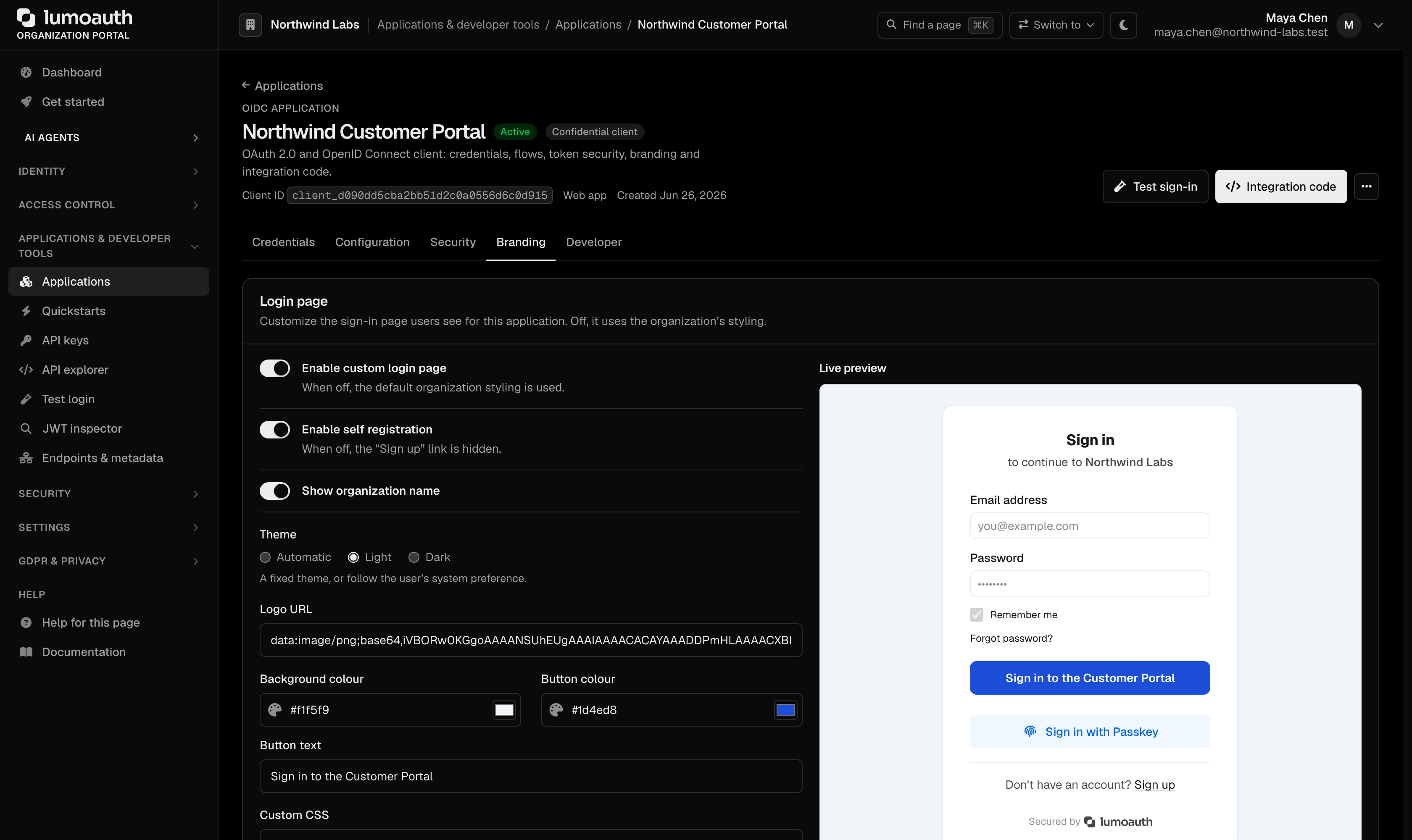Image resolution: width=1412 pixels, height=840 pixels.
Task: Open Applications breadcrumb in top bar
Action: 588,24
